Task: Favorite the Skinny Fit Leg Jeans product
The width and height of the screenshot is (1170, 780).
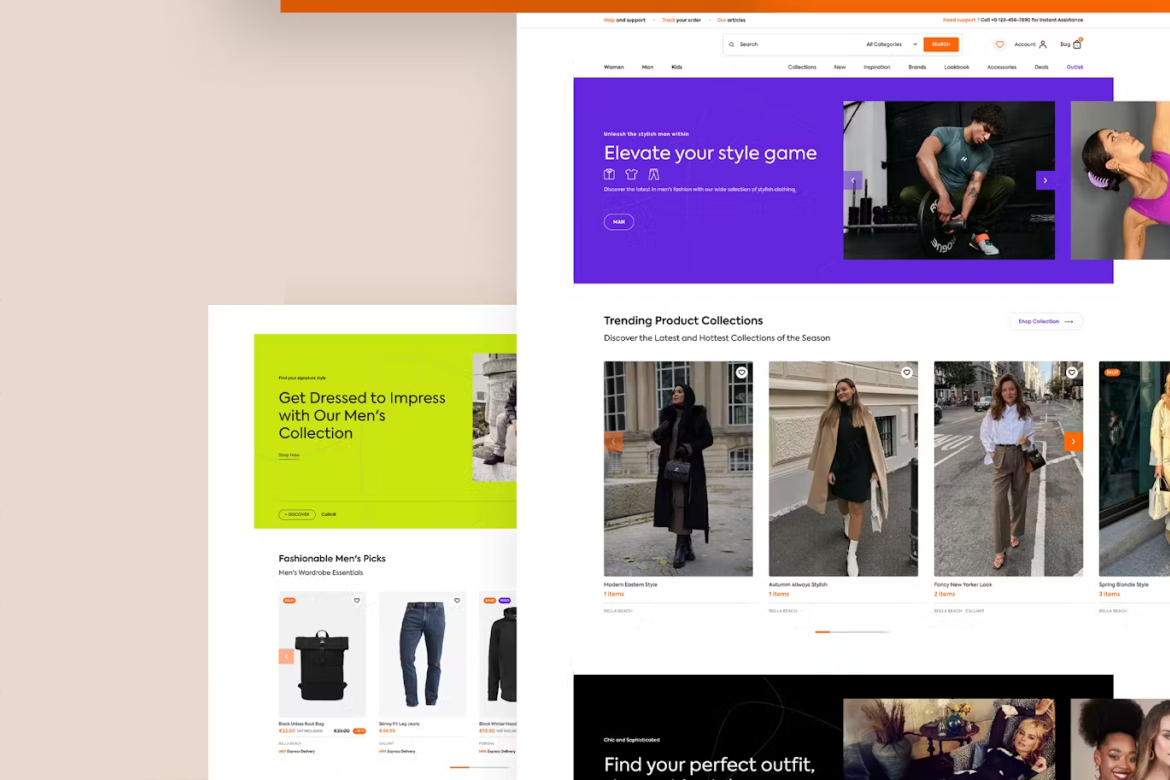Action: point(457,601)
